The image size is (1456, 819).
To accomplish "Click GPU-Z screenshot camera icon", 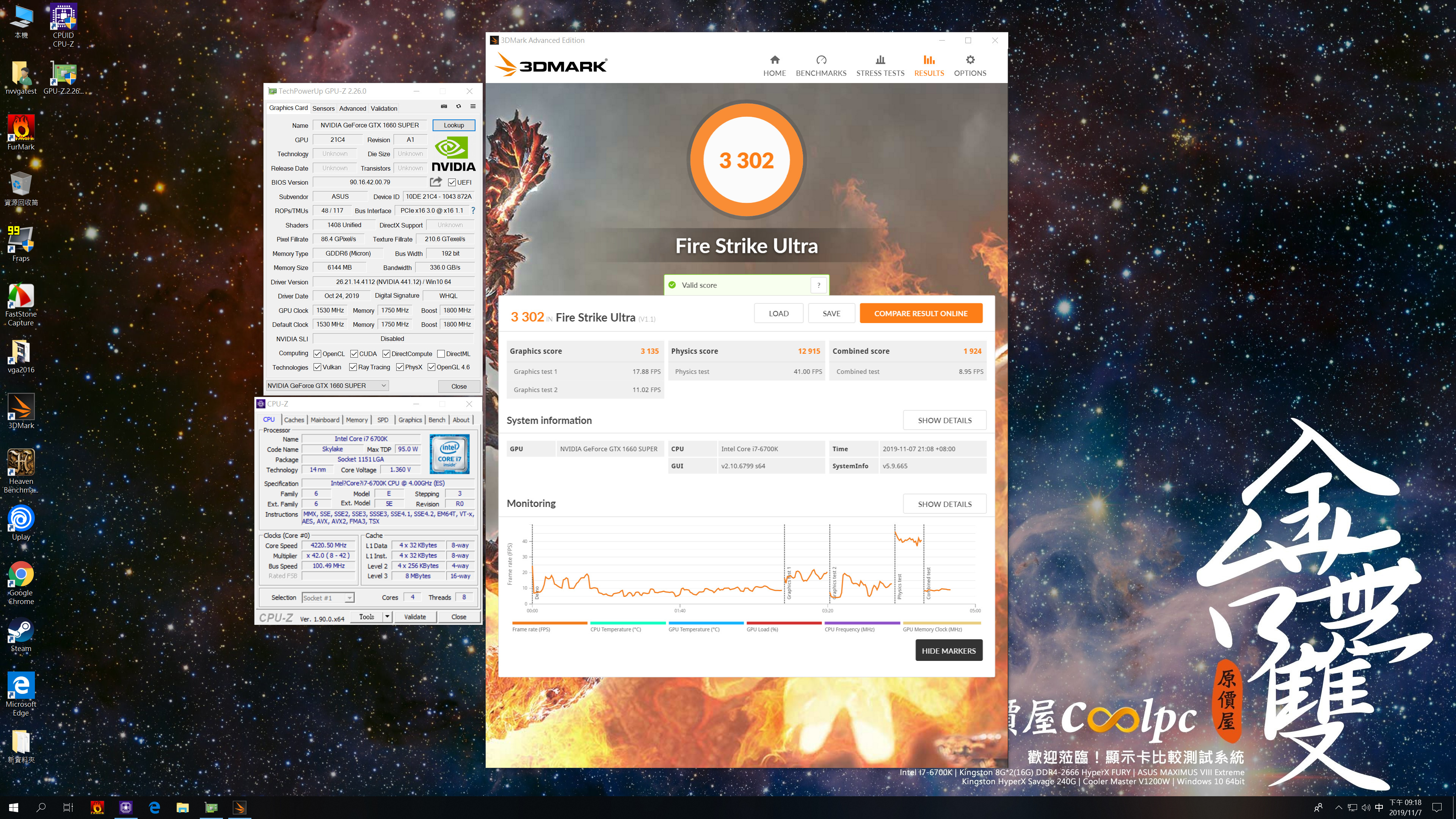I will pos(444,106).
